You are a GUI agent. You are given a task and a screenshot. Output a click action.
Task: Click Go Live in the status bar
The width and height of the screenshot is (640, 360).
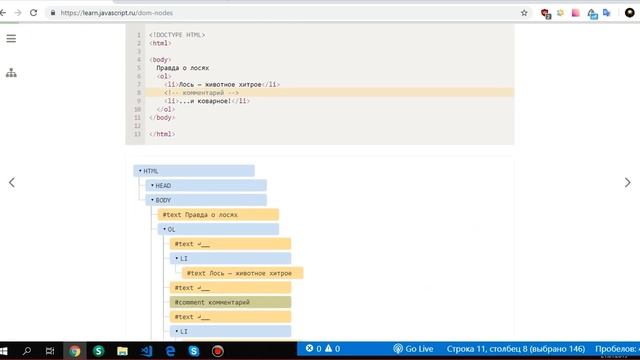[x=413, y=349]
